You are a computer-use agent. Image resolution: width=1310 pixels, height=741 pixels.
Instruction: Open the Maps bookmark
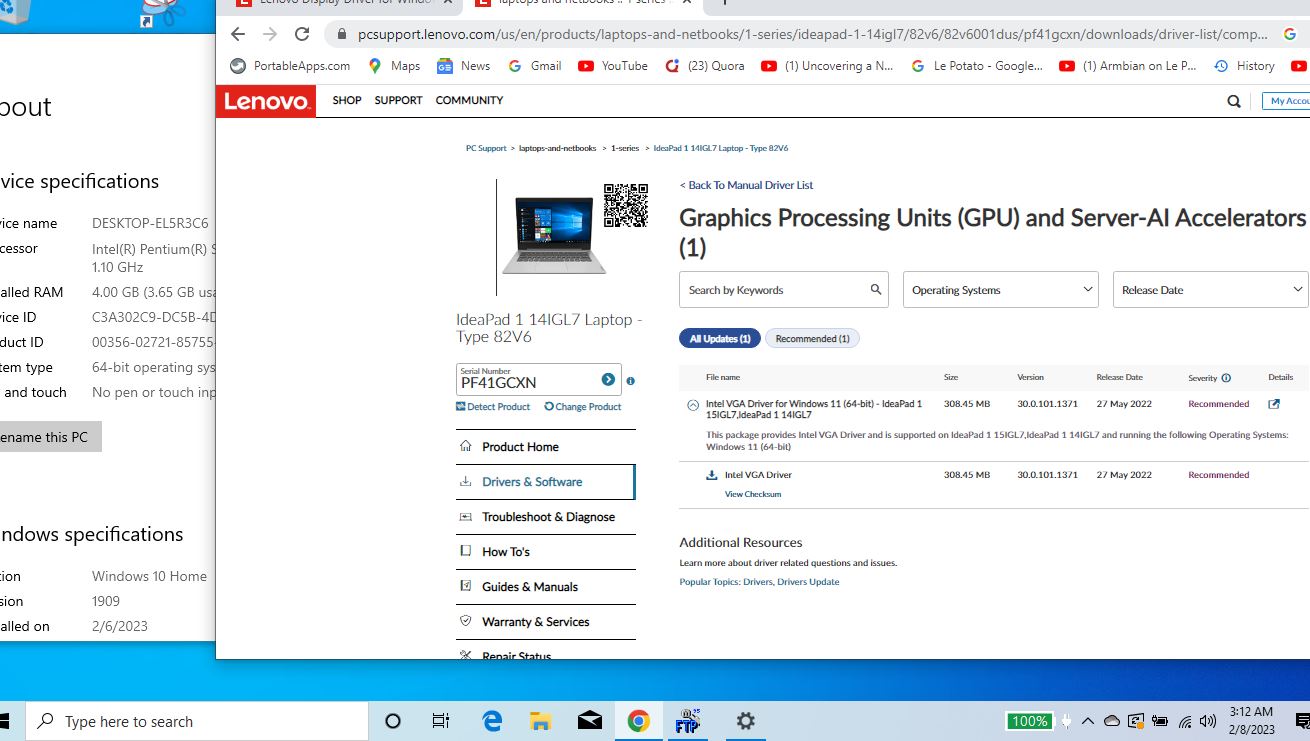coord(393,66)
